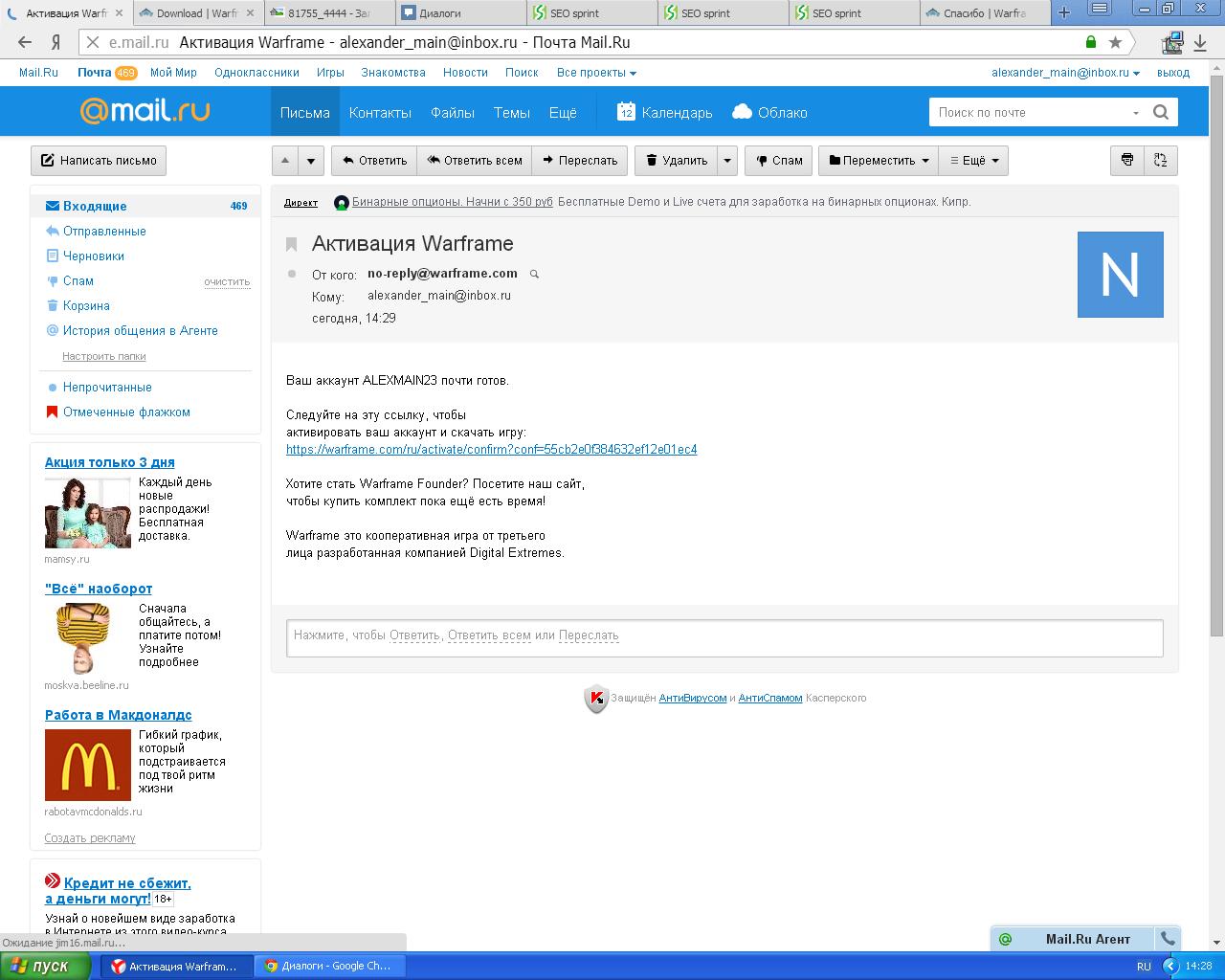Search messages from no-reply@warframe.com sender
This screenshot has height=980, width=1225.
click(x=535, y=275)
